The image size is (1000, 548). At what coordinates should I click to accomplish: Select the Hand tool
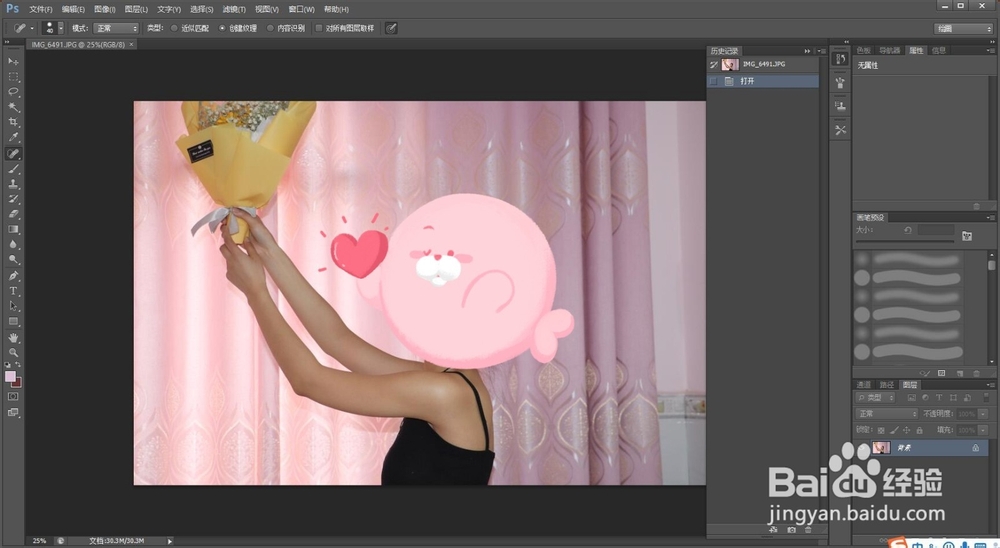[x=13, y=337]
